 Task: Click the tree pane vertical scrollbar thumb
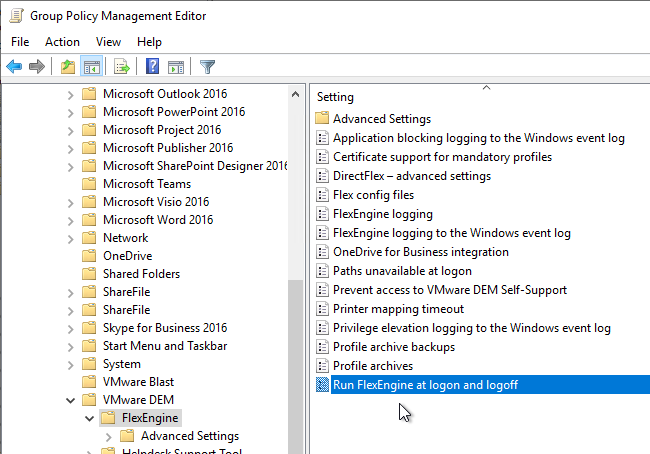[x=295, y=367]
